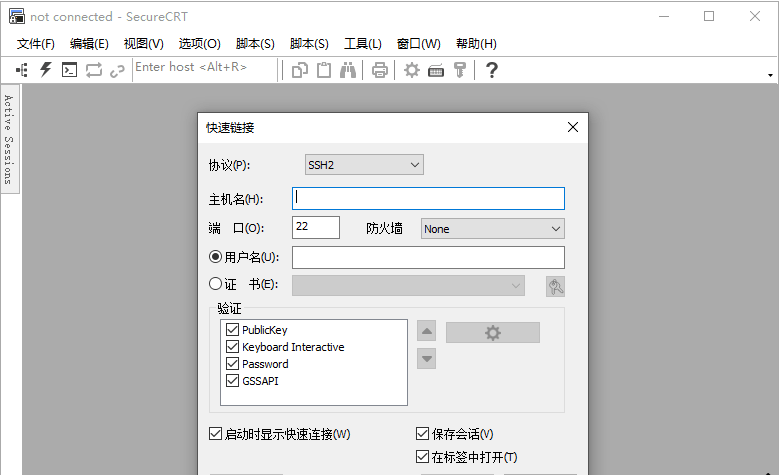
Task: Open Session Options gear icon in toolbar
Action: tap(411, 69)
